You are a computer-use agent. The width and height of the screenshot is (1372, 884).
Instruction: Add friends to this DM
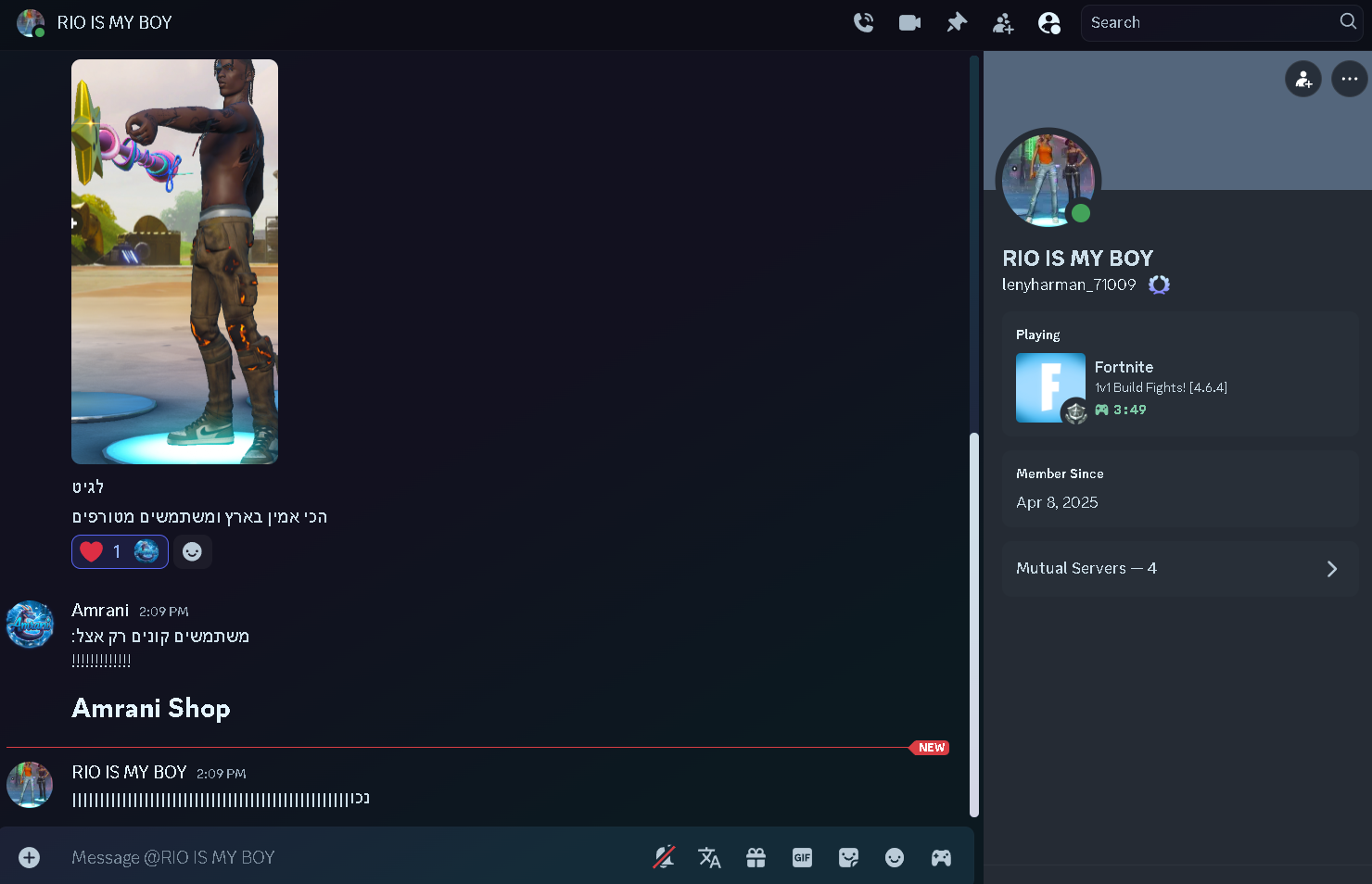pyautogui.click(x=1002, y=23)
